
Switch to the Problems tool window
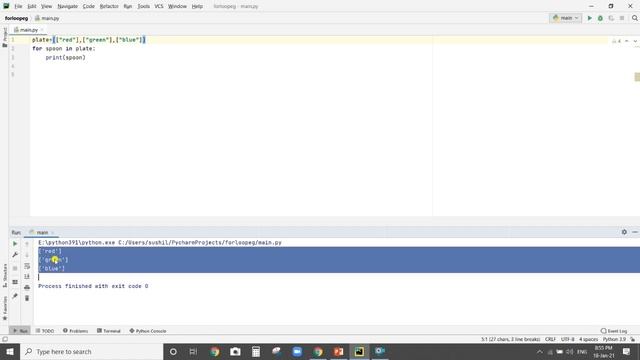click(76, 331)
